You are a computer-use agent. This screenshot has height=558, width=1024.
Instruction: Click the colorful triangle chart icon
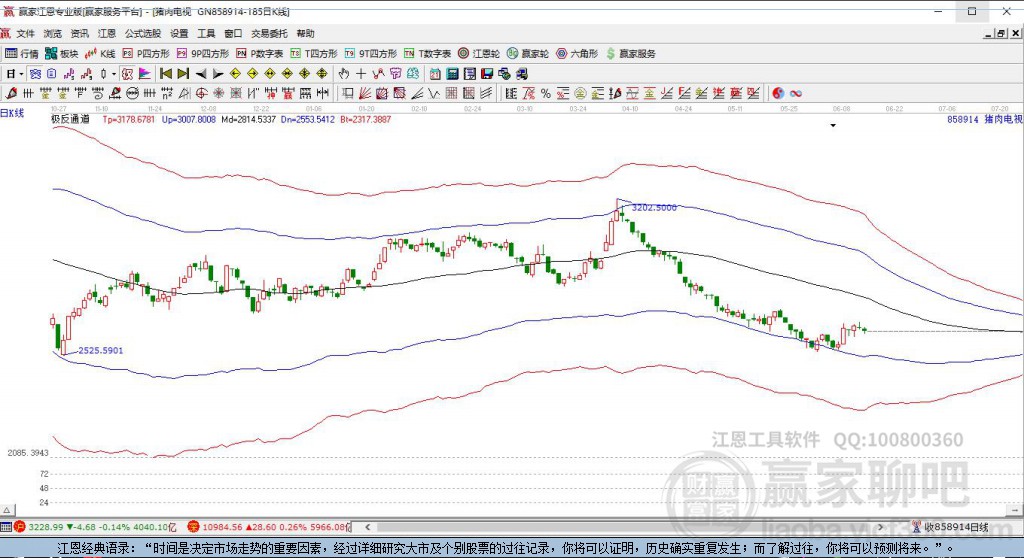144,74
